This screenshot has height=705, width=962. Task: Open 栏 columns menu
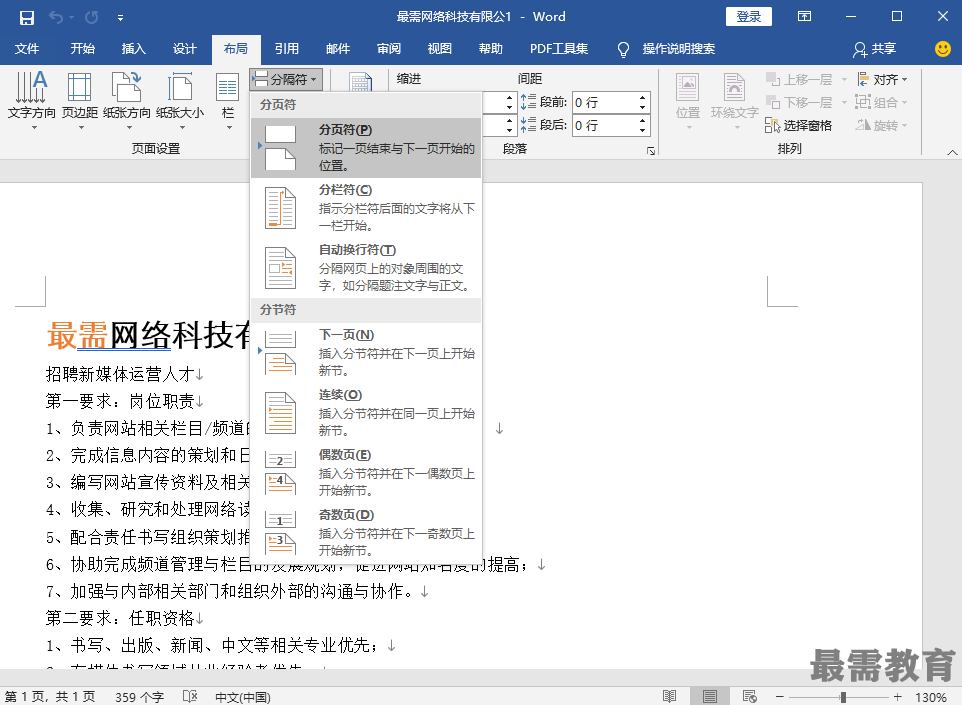tap(228, 101)
